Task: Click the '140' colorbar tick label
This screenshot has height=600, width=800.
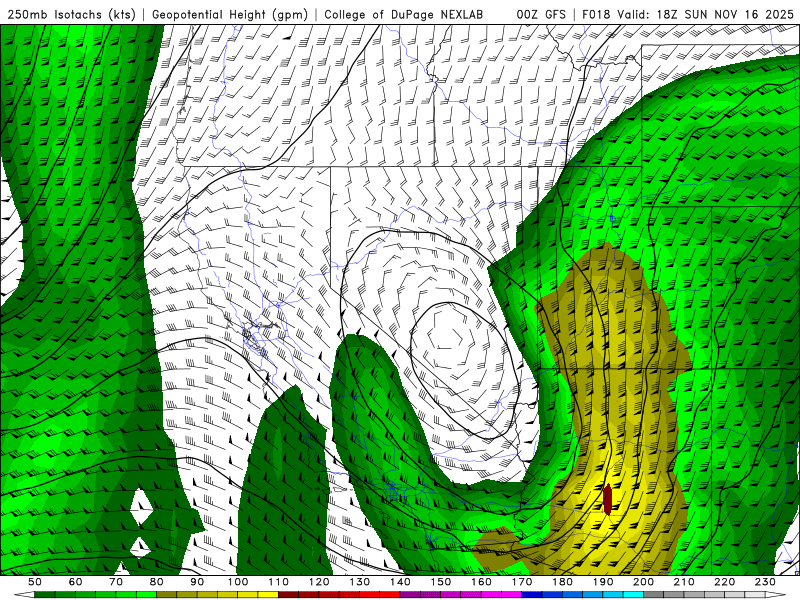Action: [x=400, y=582]
